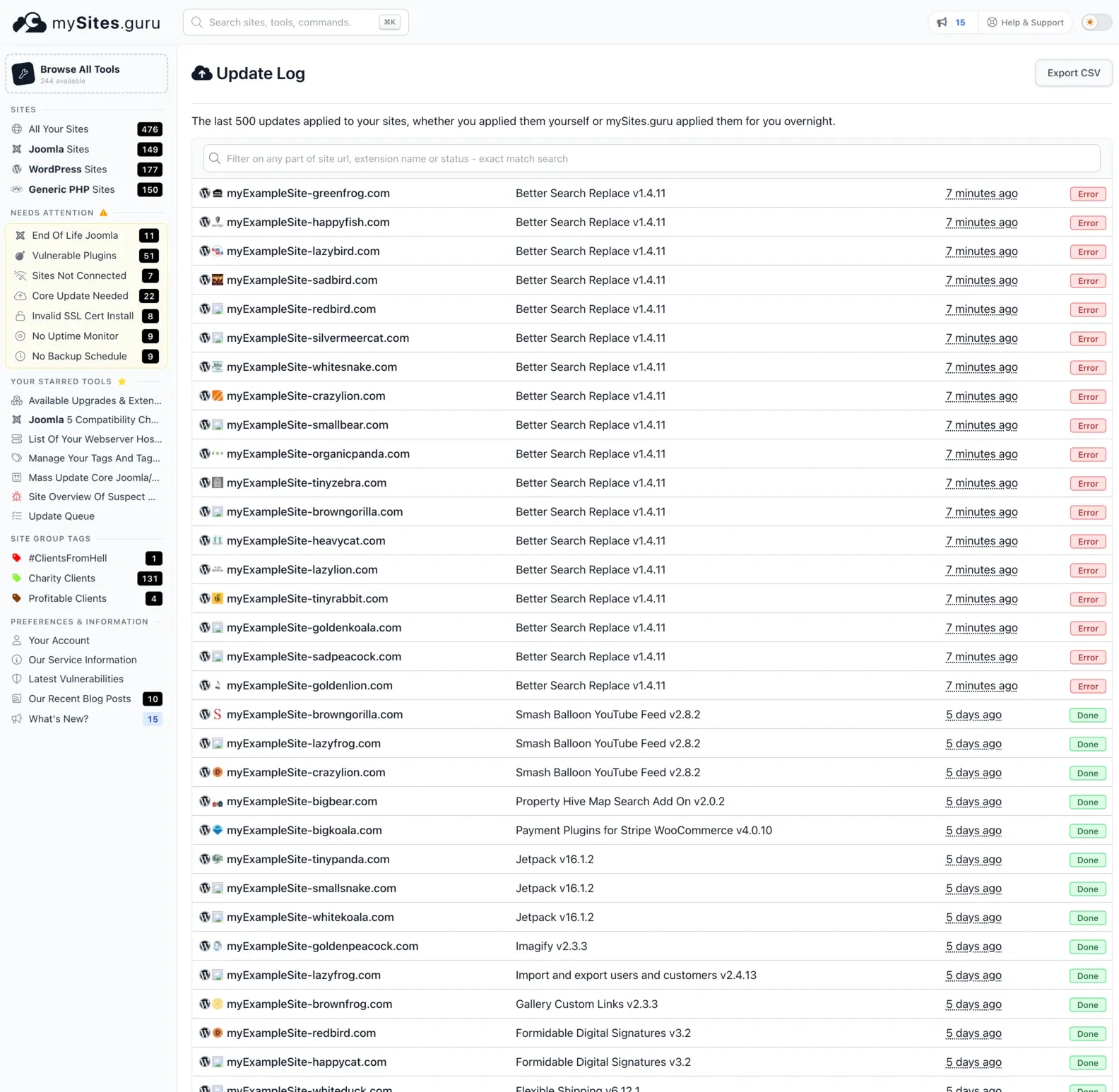Click myExampleSite-goldenlion.com
This screenshot has width=1119, height=1092.
tap(309, 685)
